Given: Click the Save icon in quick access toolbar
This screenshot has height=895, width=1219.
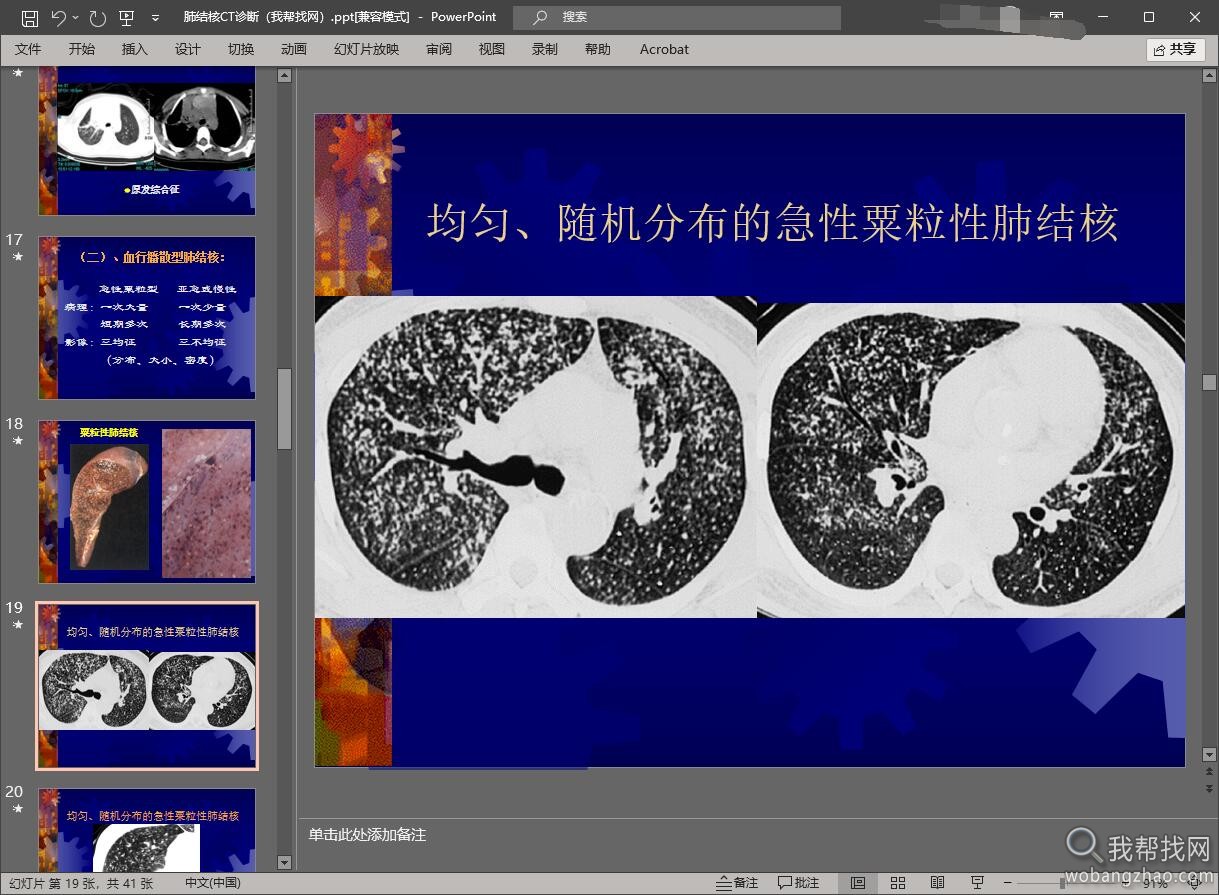Looking at the screenshot, I should point(29,17).
